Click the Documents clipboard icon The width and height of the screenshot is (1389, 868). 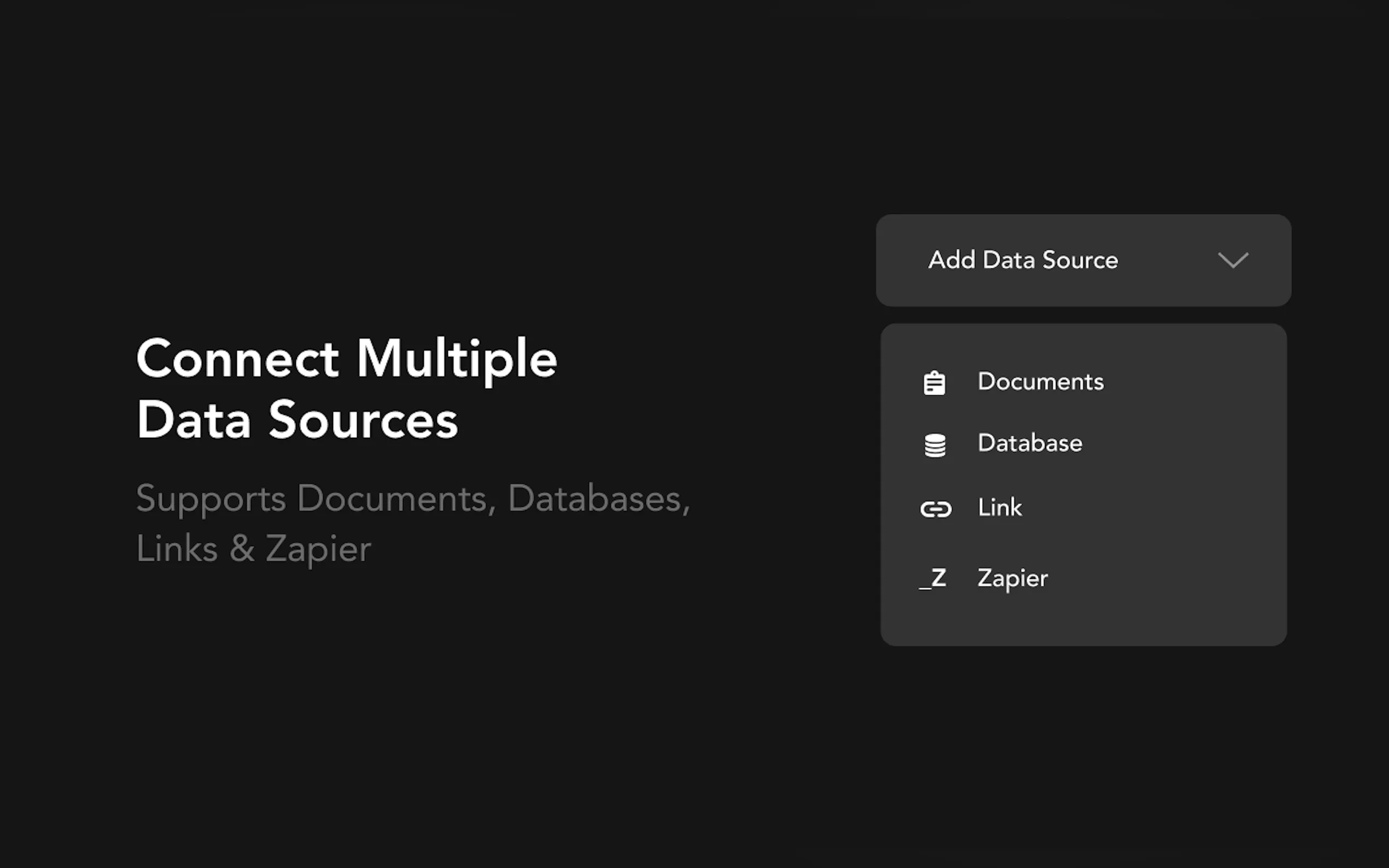[x=934, y=383]
